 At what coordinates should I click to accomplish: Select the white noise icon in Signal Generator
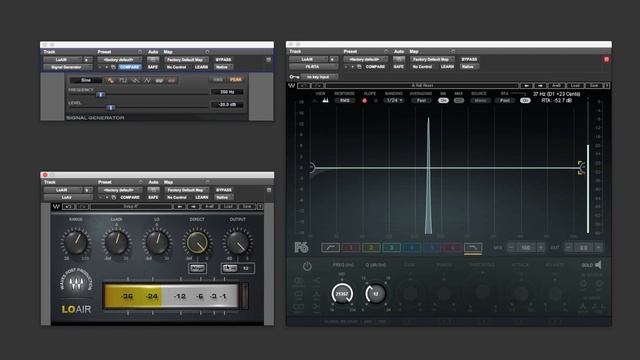[x=160, y=80]
